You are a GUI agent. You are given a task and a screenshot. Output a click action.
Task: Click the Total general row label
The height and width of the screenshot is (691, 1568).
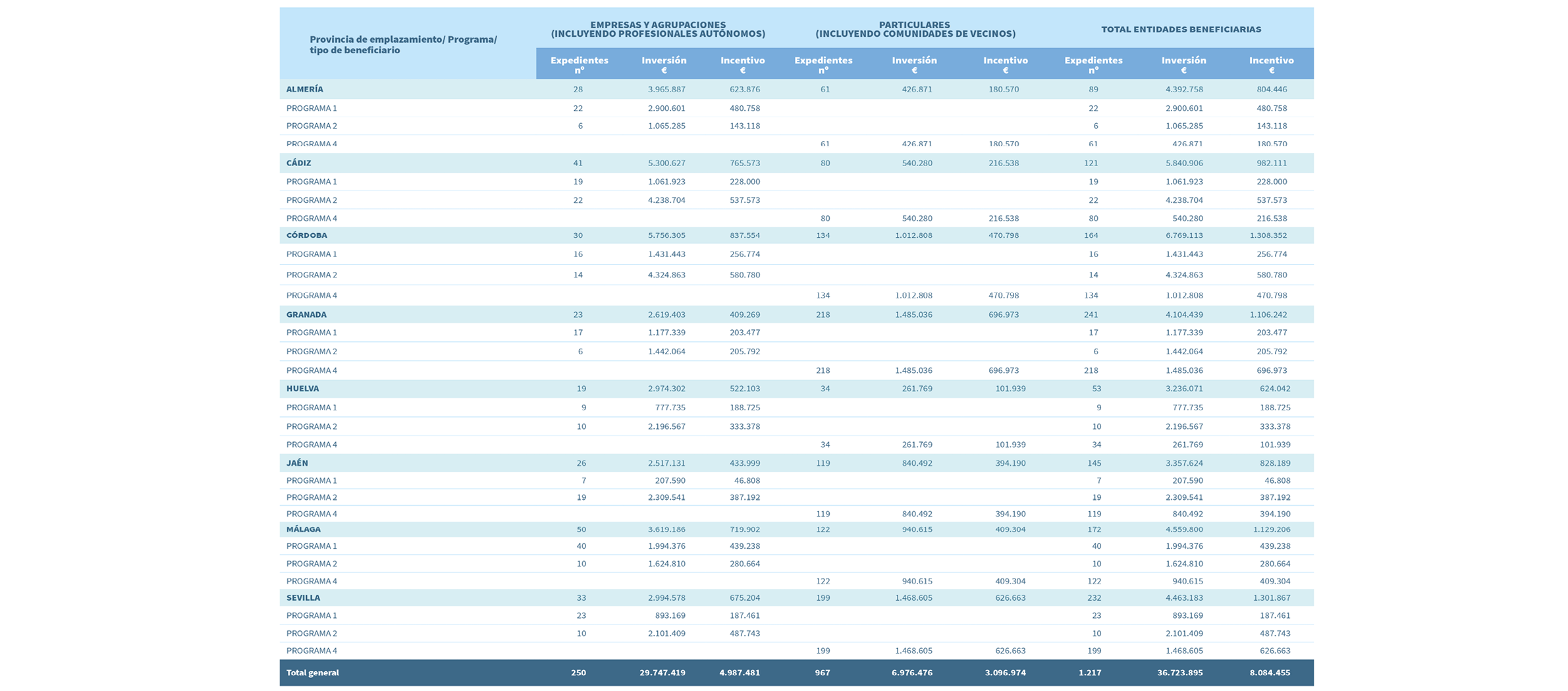312,673
